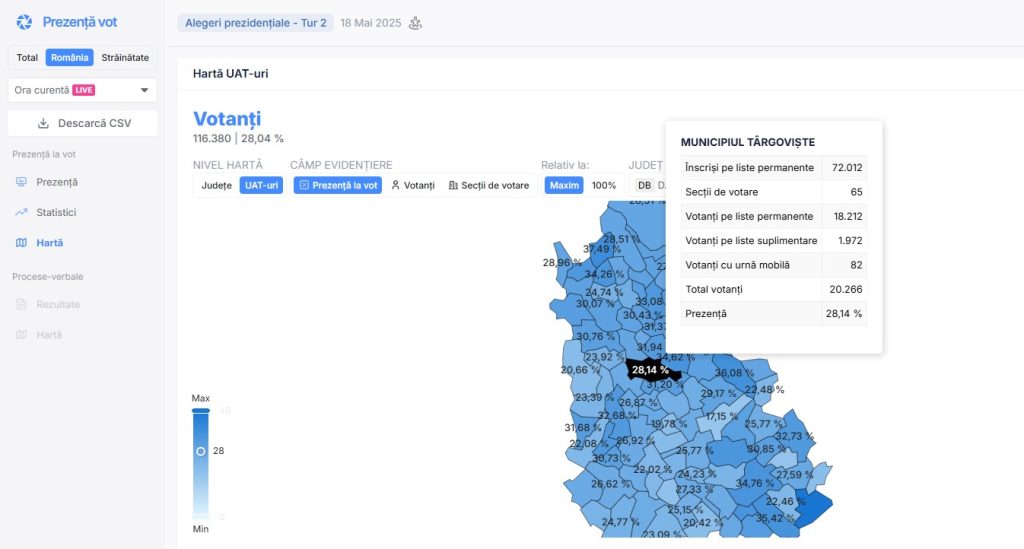
Task: Click the download icon on Descarcă CSV
Action: click(x=43, y=123)
